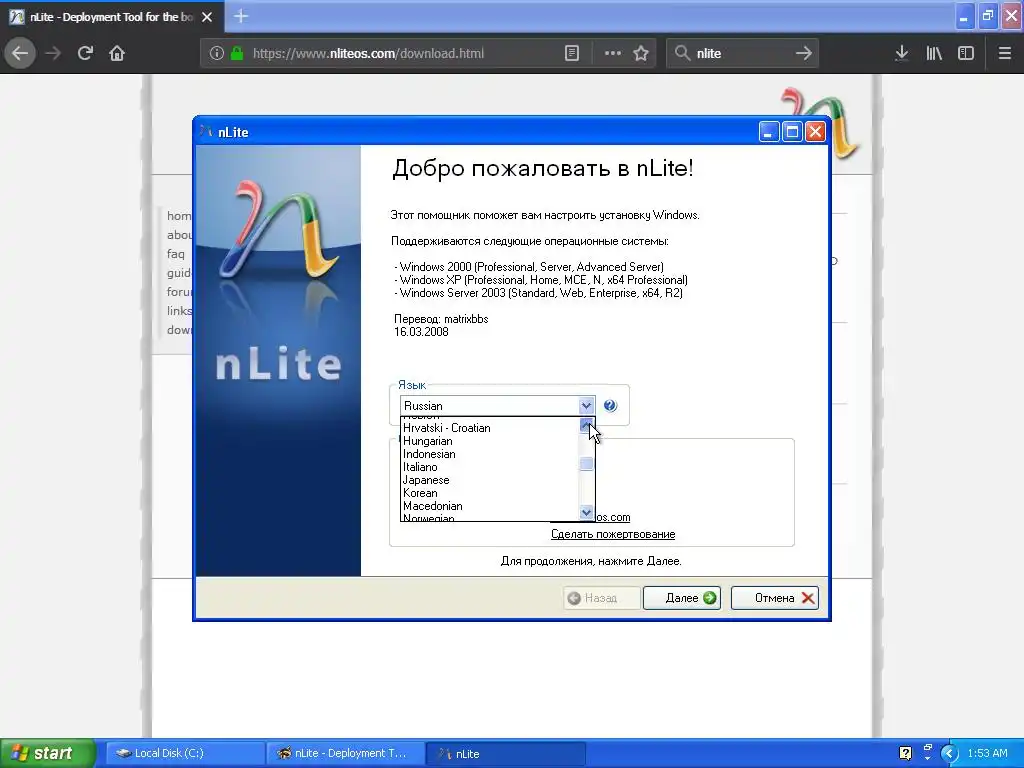Open the Firefox library icon
1024x768 pixels.
934,54
